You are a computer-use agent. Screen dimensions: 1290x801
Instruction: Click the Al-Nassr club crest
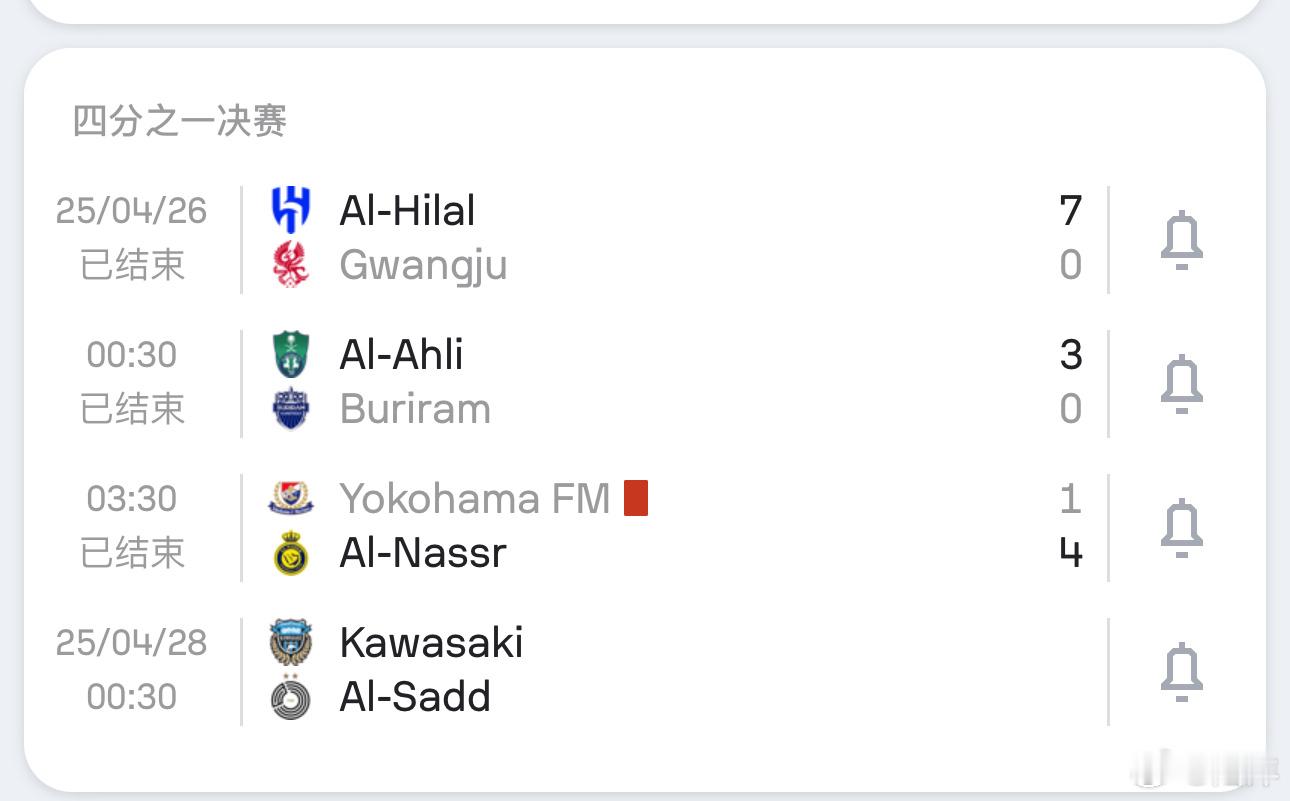[291, 553]
